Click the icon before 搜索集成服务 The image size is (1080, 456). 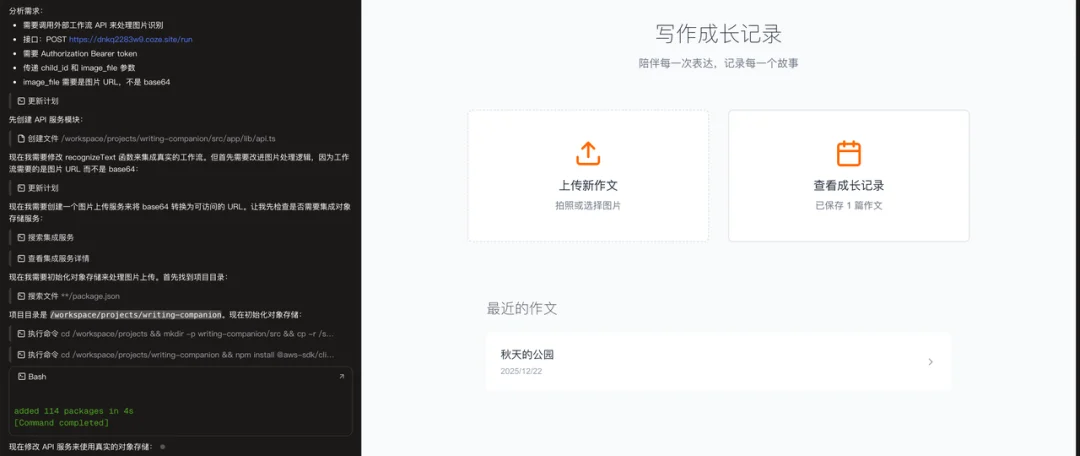point(22,237)
